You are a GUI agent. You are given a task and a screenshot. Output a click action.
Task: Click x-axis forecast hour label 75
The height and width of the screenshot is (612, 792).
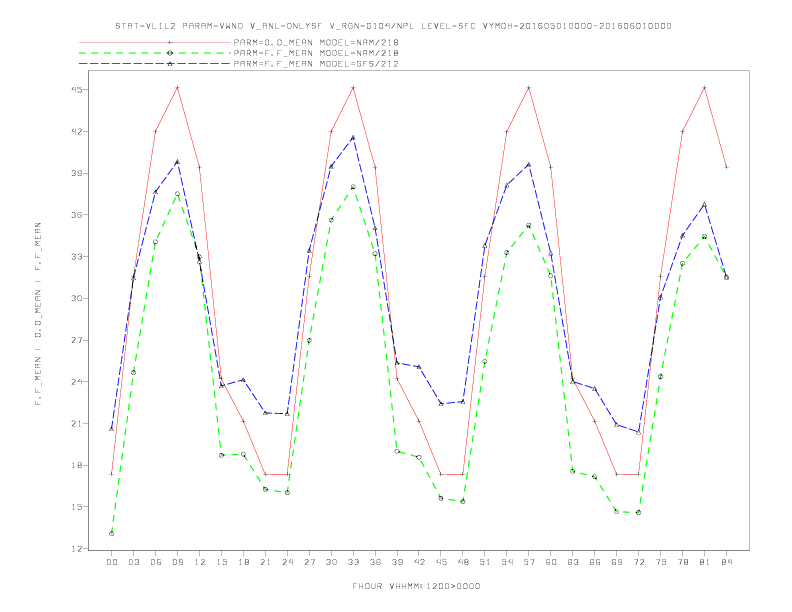tap(661, 562)
